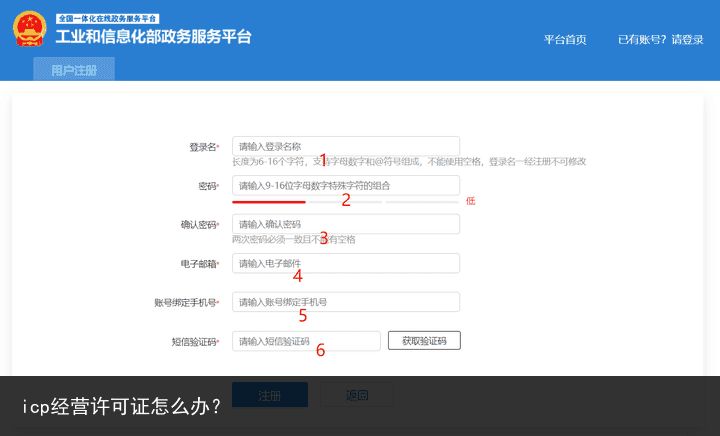The image size is (720, 436).
Task: Select the 用户注册 tab
Action: pyautogui.click(x=74, y=69)
